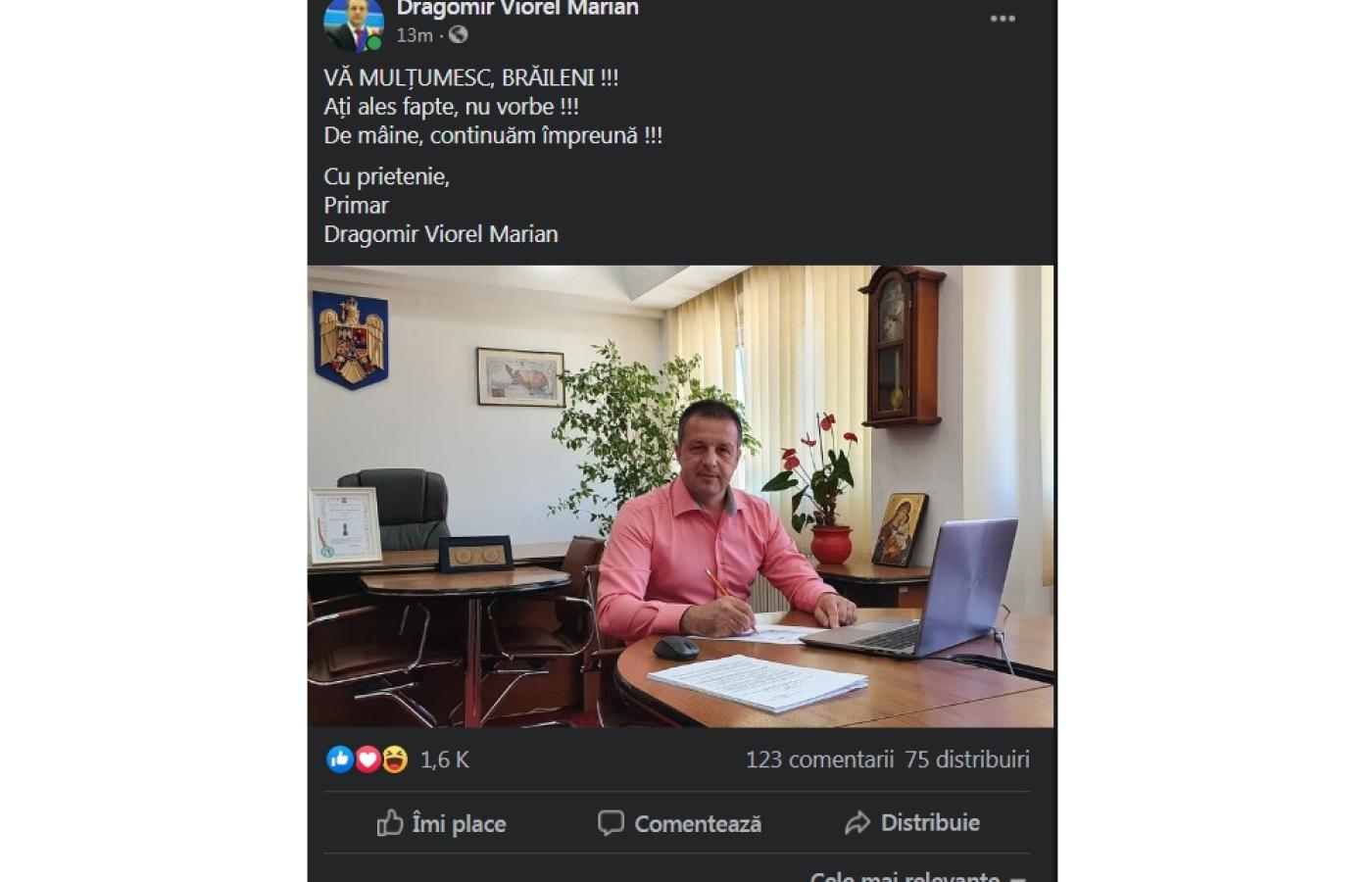Open Dragomir Viorel Marian's profile name

click(x=517, y=9)
